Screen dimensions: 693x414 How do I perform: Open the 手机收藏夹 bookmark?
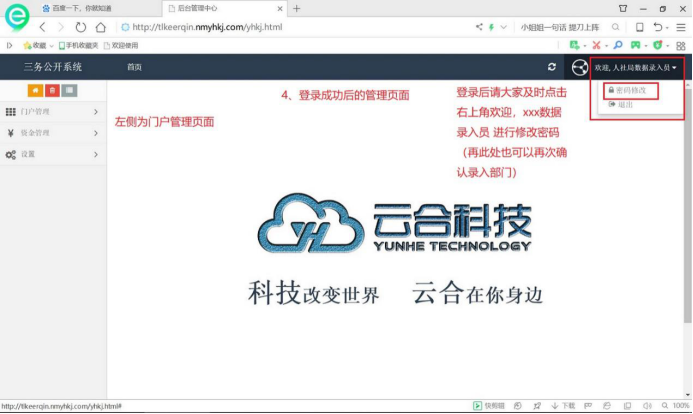79,45
